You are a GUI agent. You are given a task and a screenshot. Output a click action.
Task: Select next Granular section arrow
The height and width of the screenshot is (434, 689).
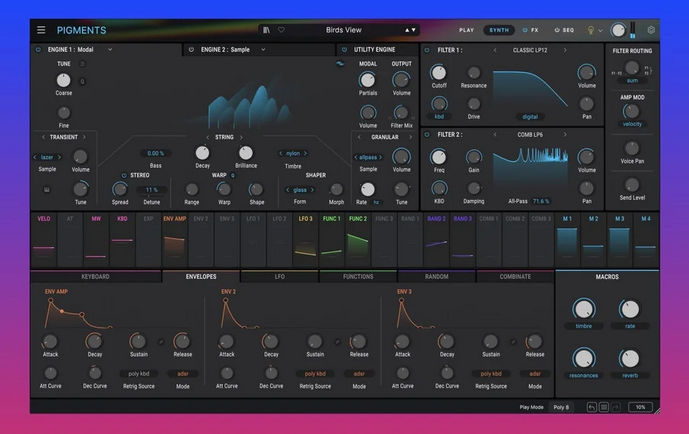click(410, 137)
